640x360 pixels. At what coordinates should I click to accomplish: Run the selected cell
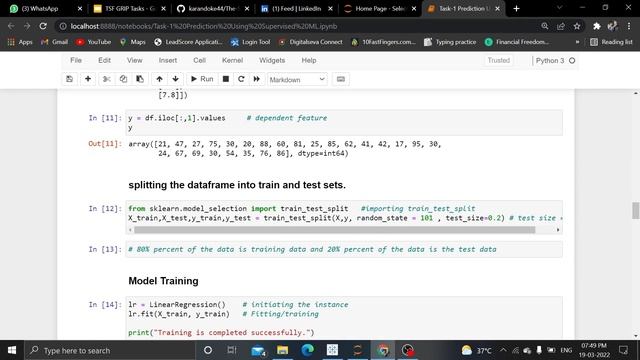pos(202,79)
